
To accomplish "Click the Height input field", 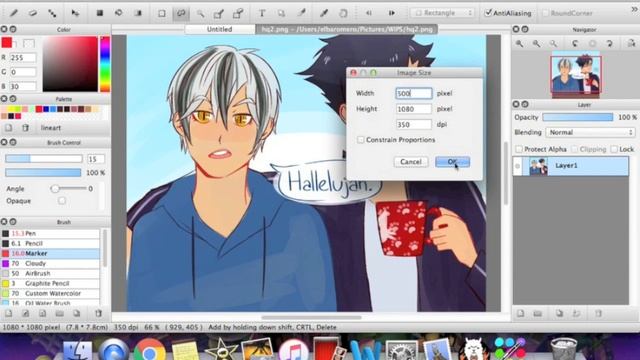I will click(413, 109).
